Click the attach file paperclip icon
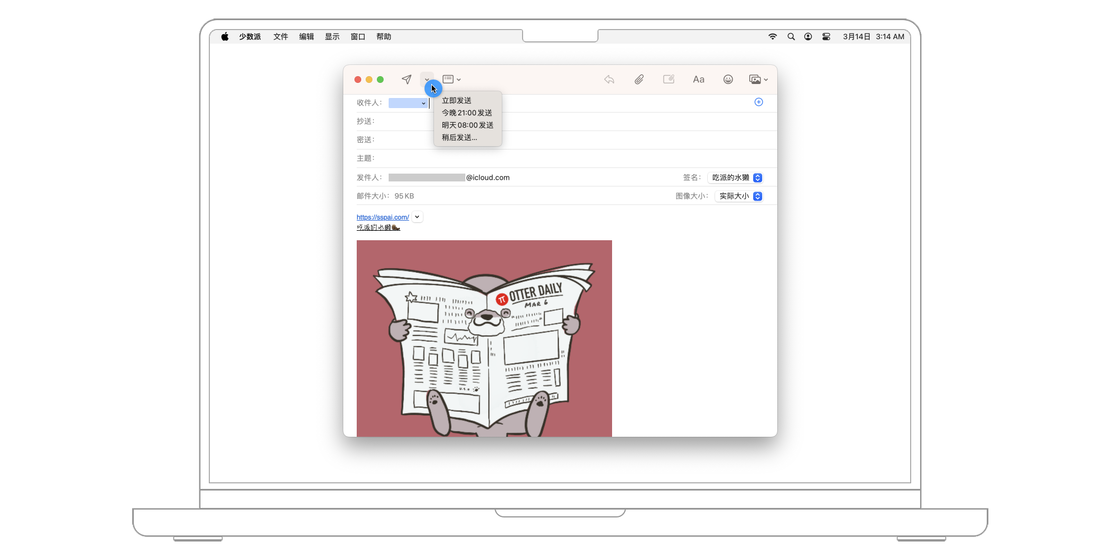Image resolution: width=1120 pixels, height=560 pixels. coord(639,79)
